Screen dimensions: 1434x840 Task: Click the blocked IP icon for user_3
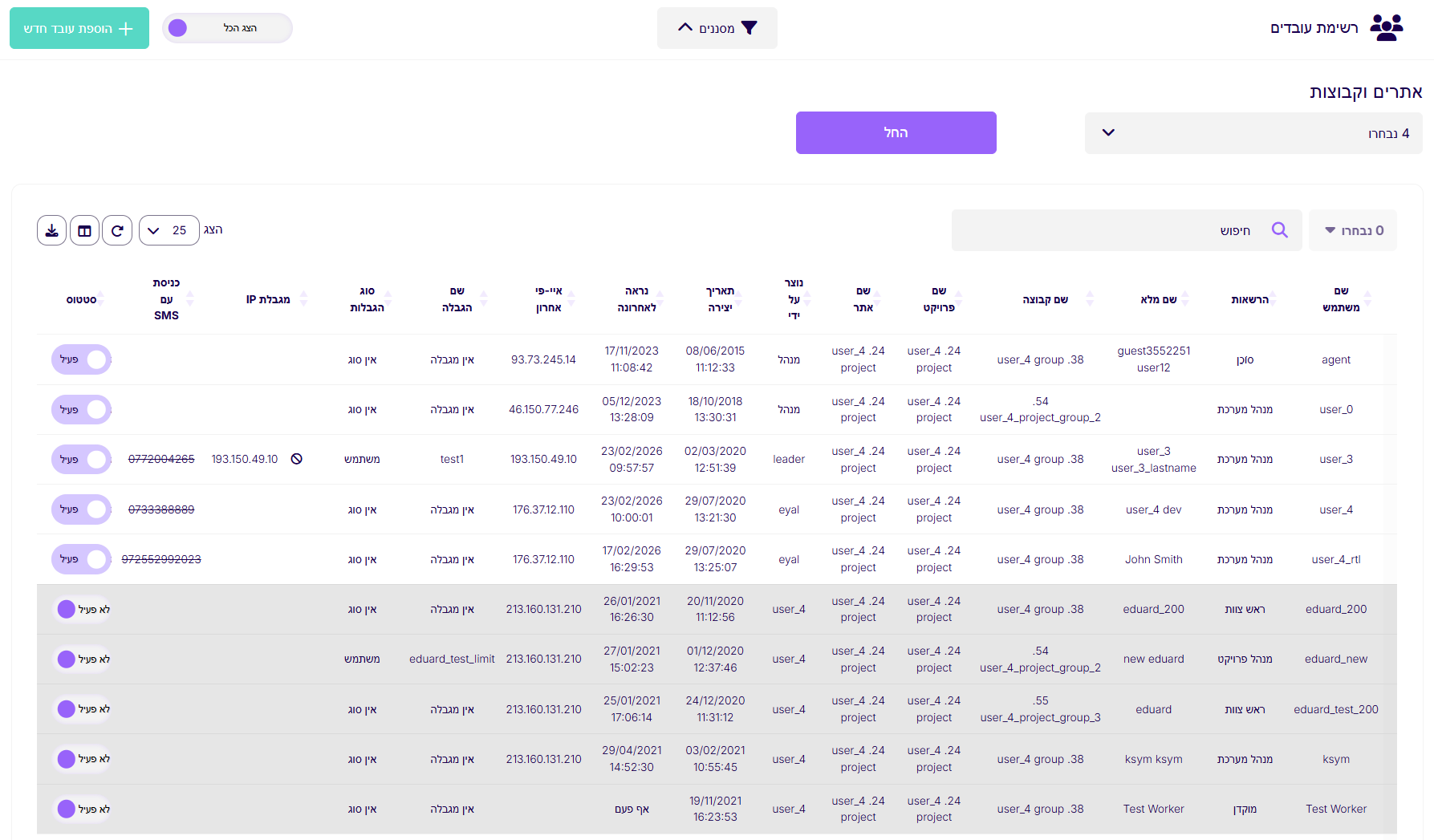[297, 459]
